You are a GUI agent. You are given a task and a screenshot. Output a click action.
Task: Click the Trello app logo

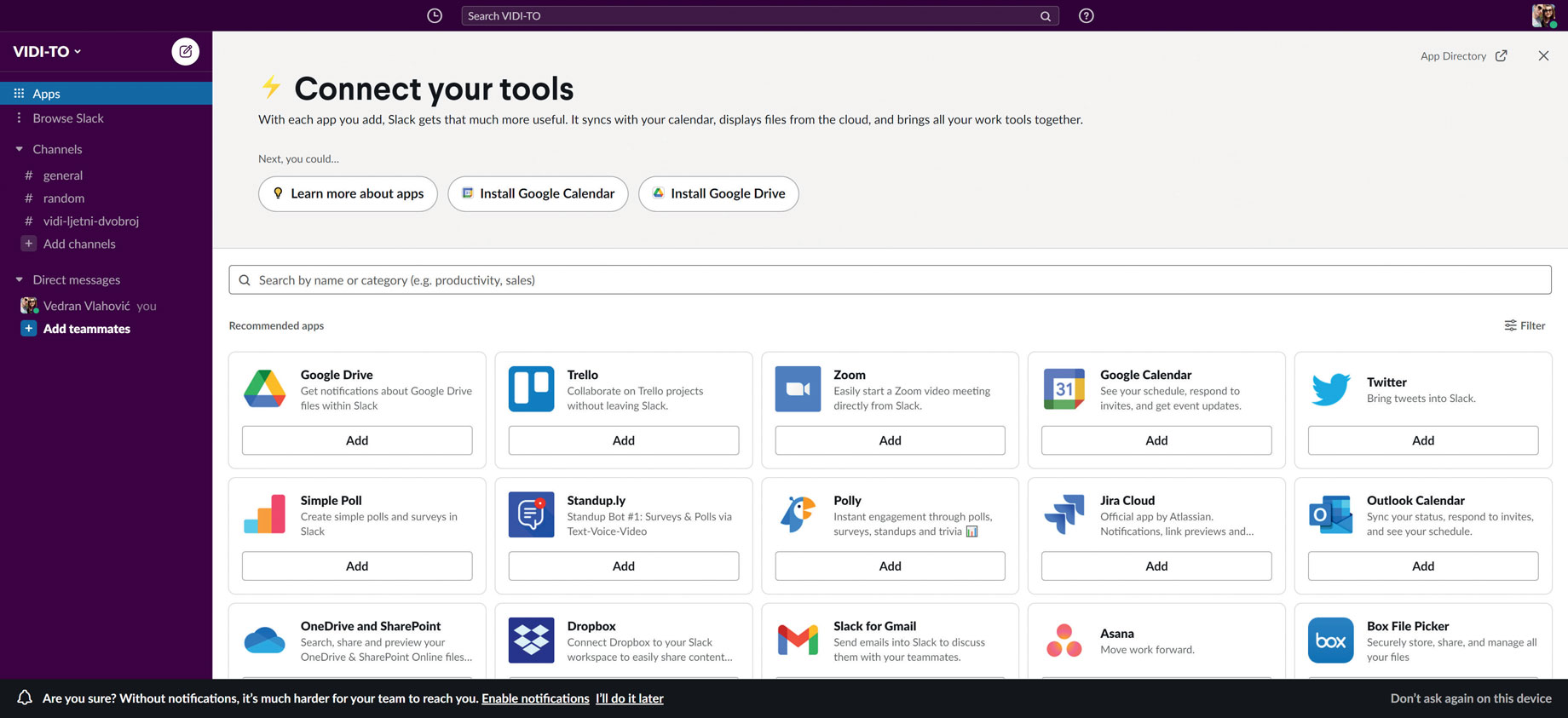tap(531, 388)
